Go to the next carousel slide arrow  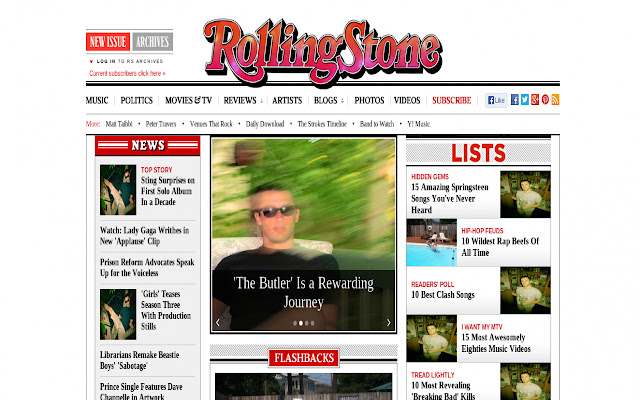point(388,322)
